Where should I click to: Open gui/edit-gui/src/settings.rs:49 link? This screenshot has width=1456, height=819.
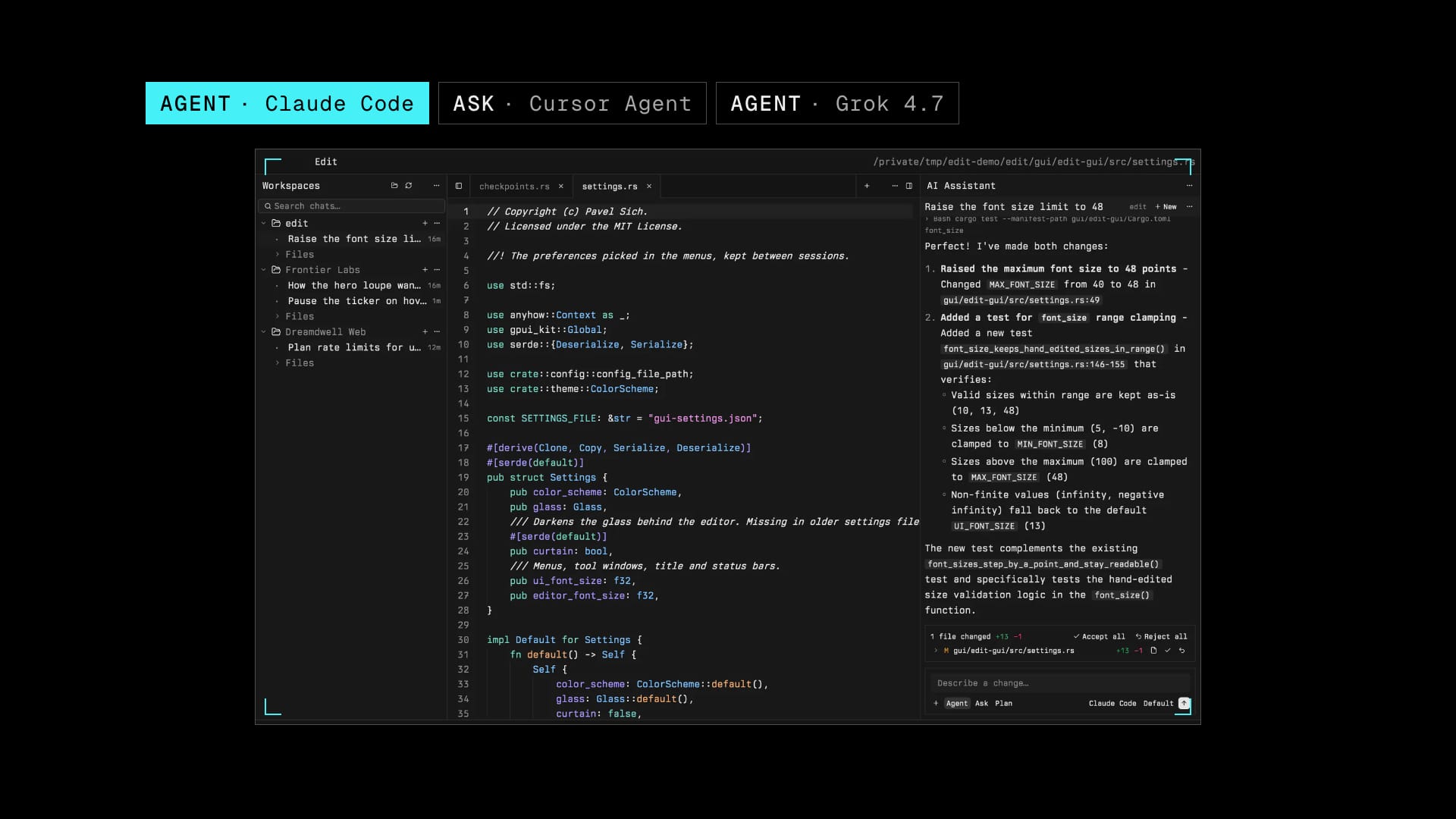point(1021,300)
